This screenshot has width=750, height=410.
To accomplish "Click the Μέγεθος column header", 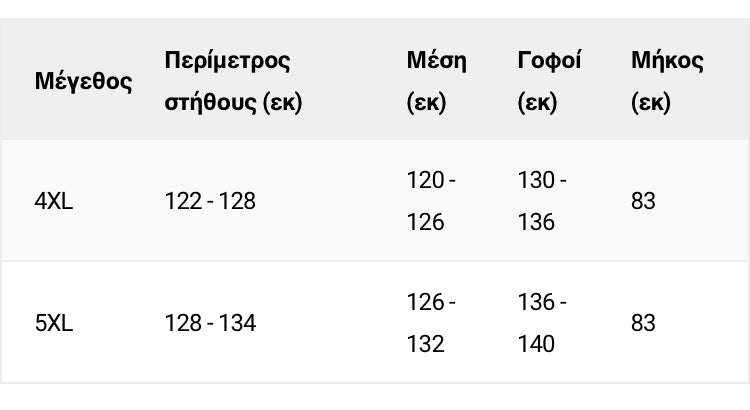I will (x=84, y=82).
